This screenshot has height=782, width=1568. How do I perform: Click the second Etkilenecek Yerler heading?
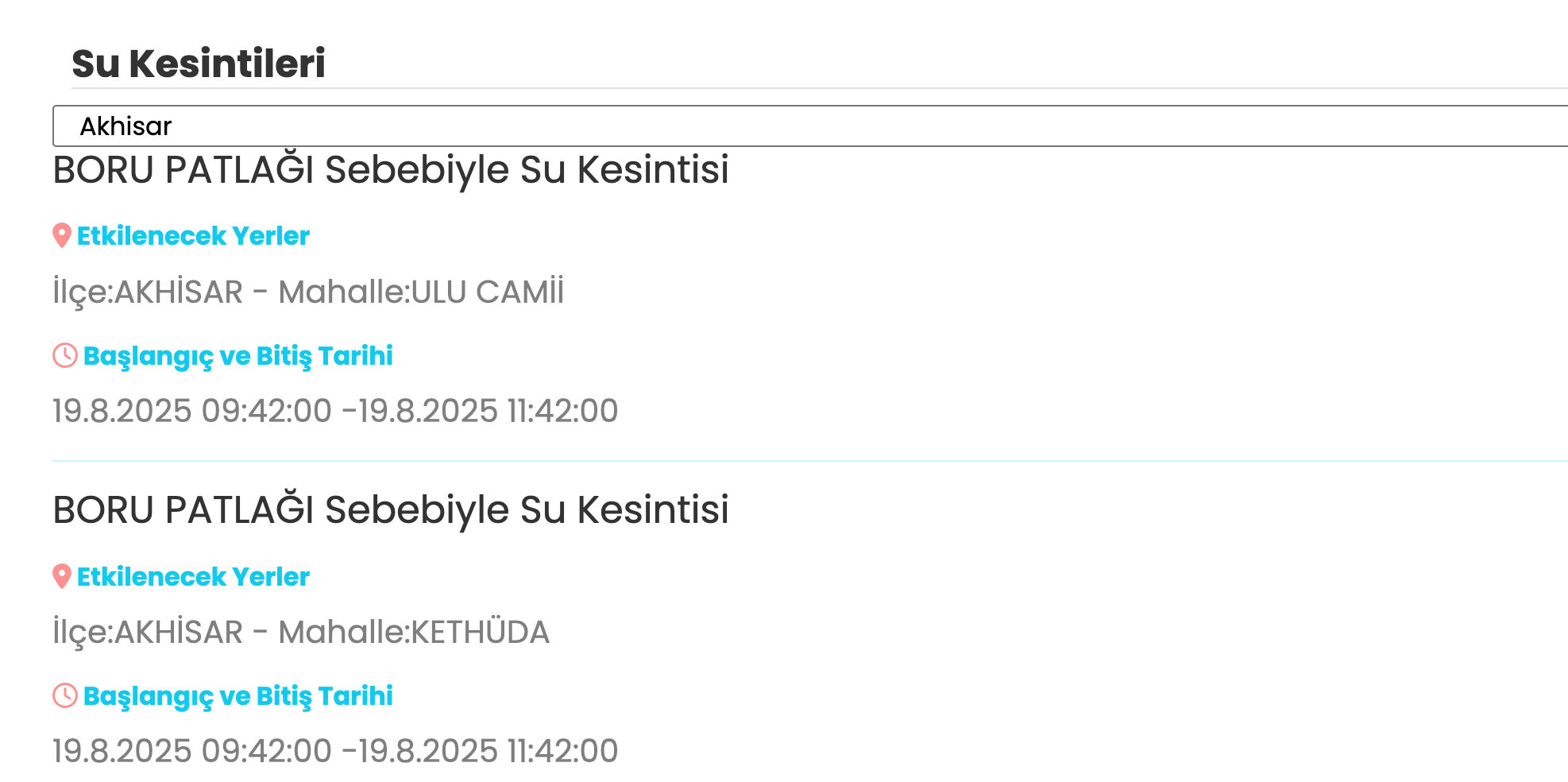[192, 577]
